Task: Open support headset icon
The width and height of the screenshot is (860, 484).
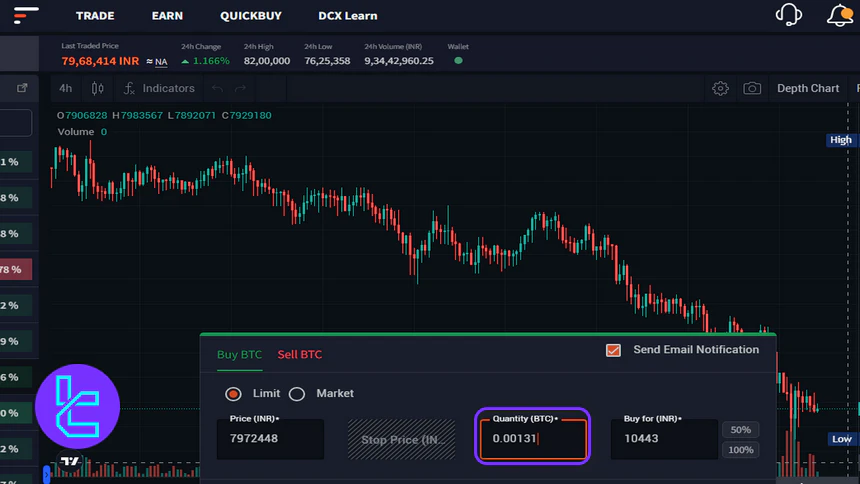Action: [789, 15]
